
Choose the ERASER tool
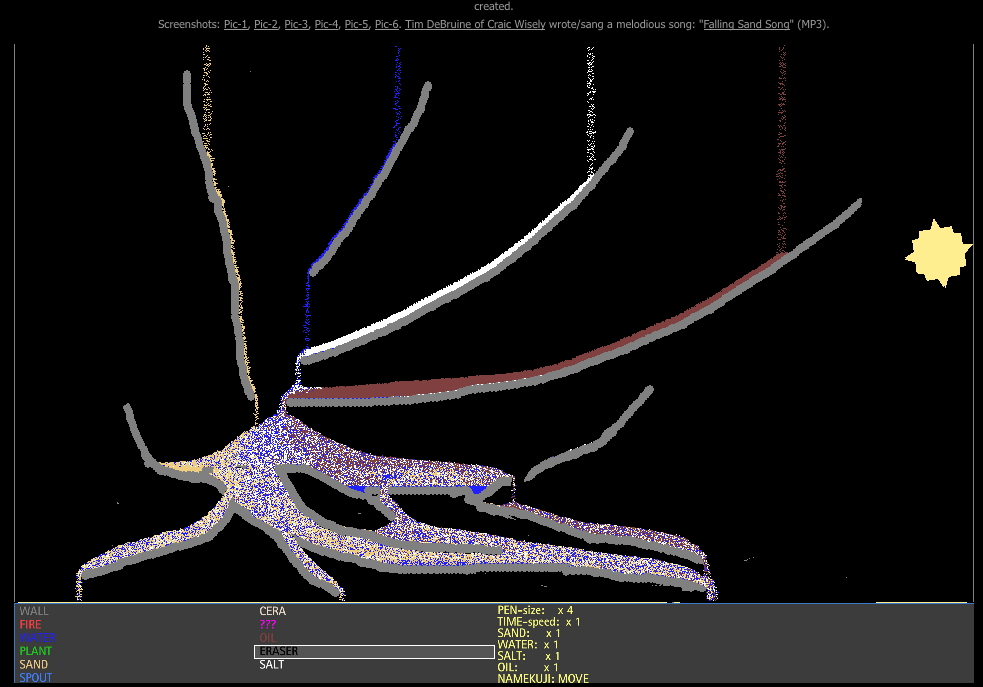(x=374, y=652)
